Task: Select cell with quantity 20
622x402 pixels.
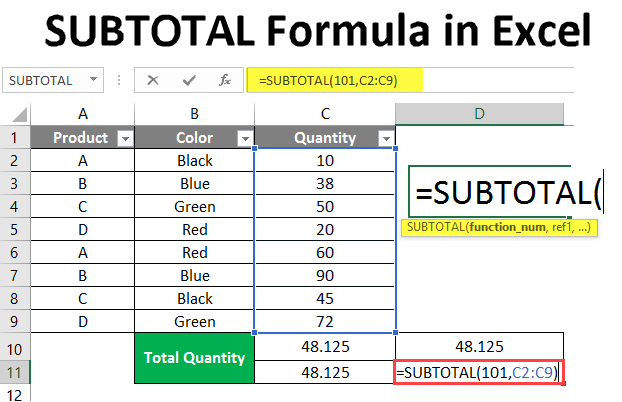Action: pos(325,230)
